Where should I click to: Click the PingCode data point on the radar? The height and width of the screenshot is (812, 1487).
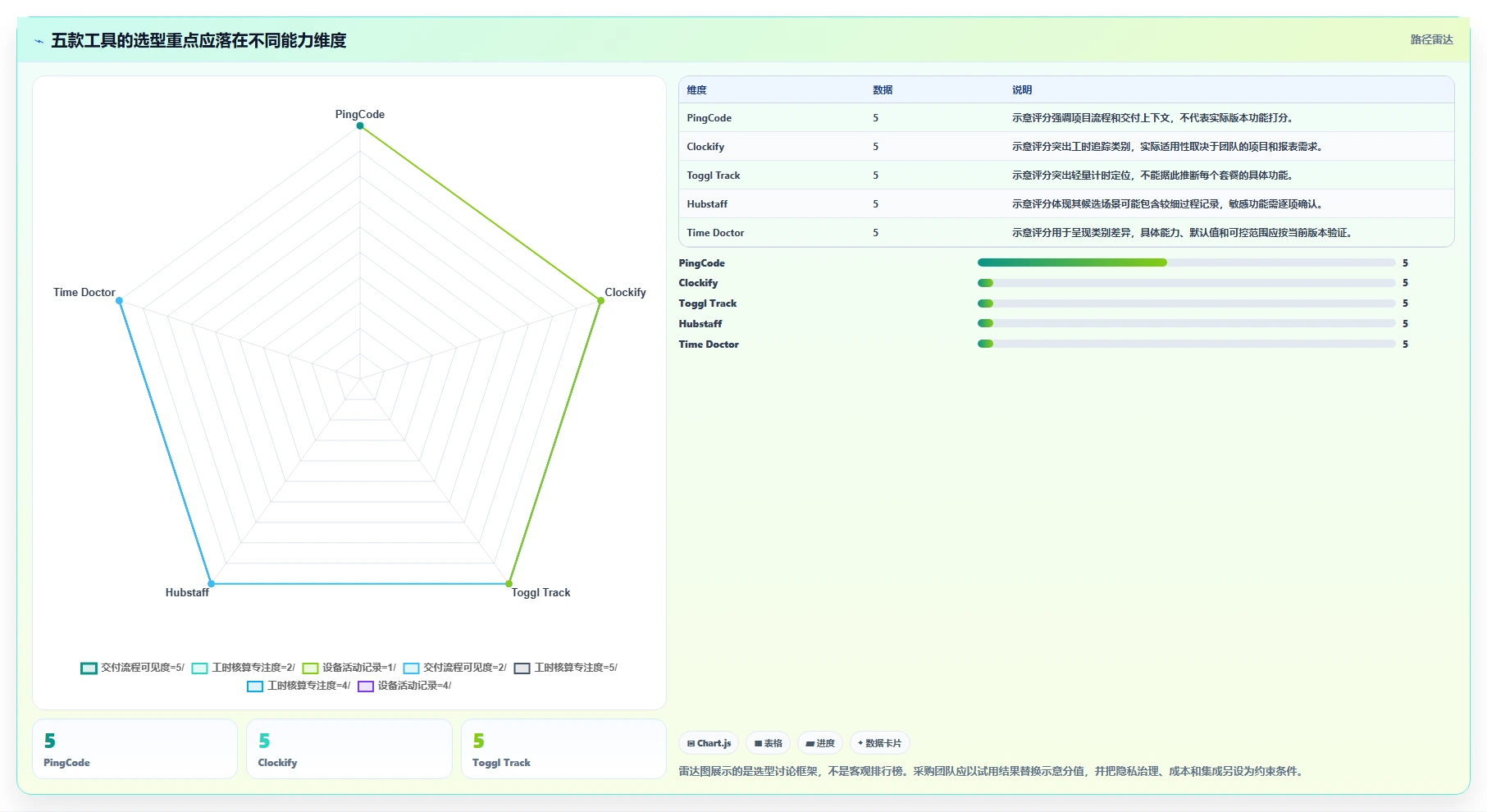click(360, 125)
